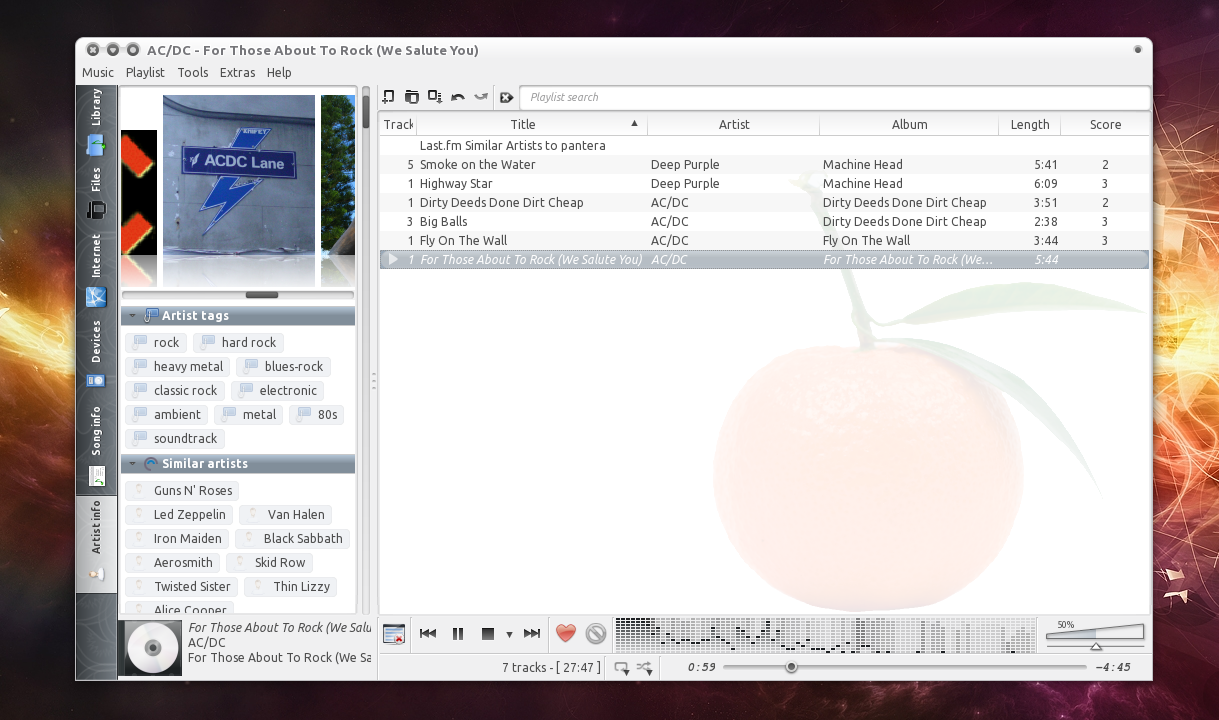This screenshot has width=1219, height=720.
Task: Click the track seek slider handle
Action: pyautogui.click(x=791, y=667)
